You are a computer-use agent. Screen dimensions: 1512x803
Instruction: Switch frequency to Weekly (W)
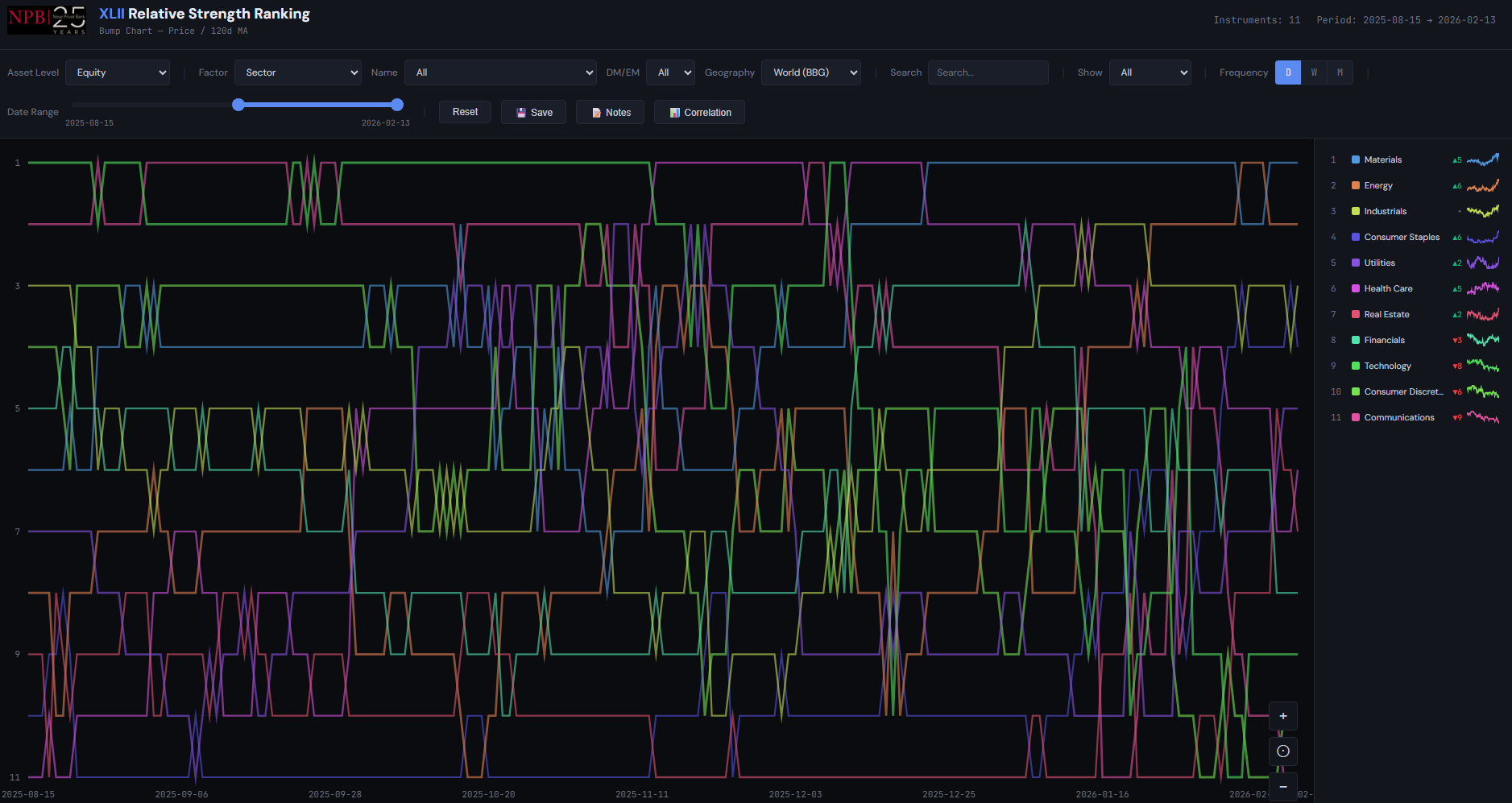(1314, 72)
